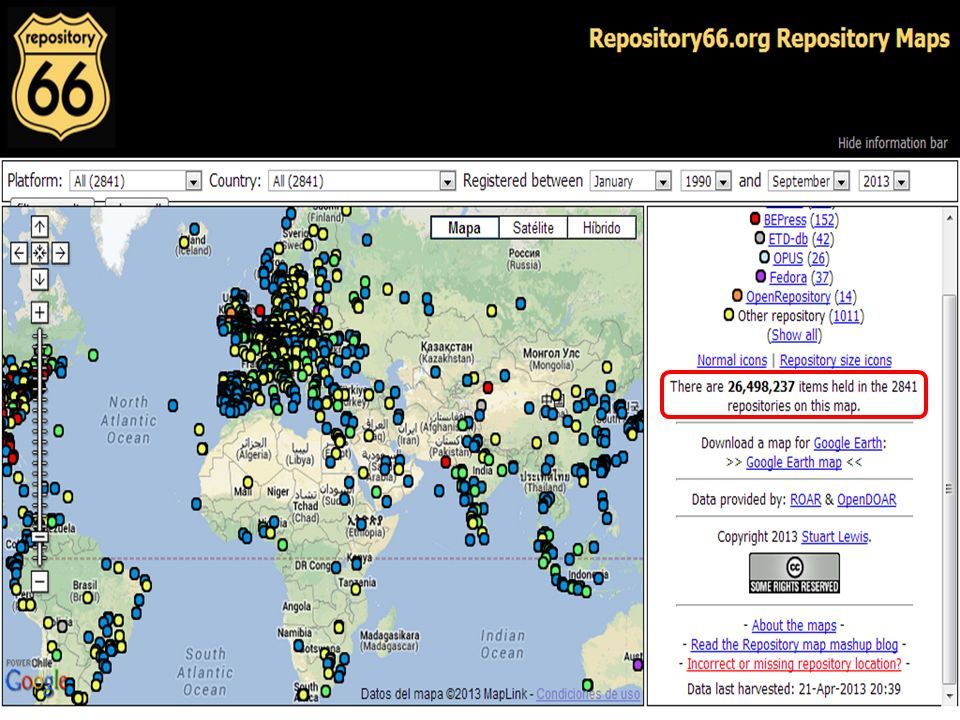The height and width of the screenshot is (720, 960).
Task: Open About the maps link
Action: point(794,626)
